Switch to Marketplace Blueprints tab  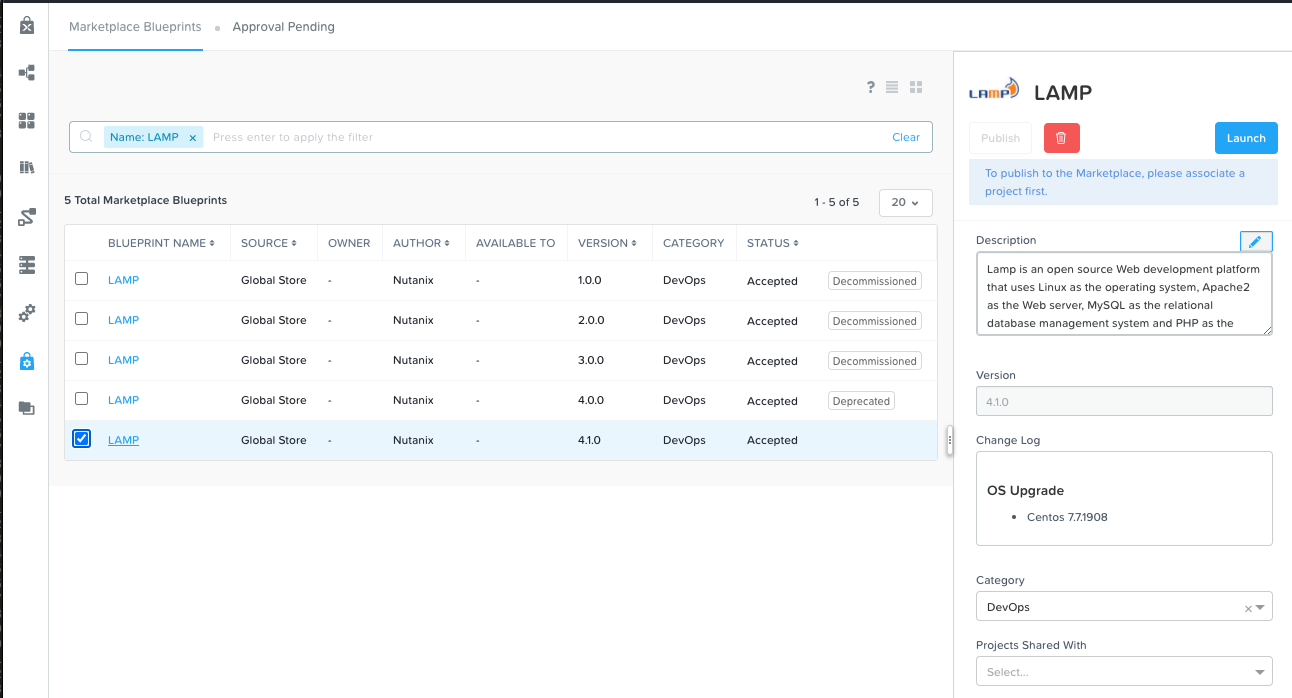135,27
